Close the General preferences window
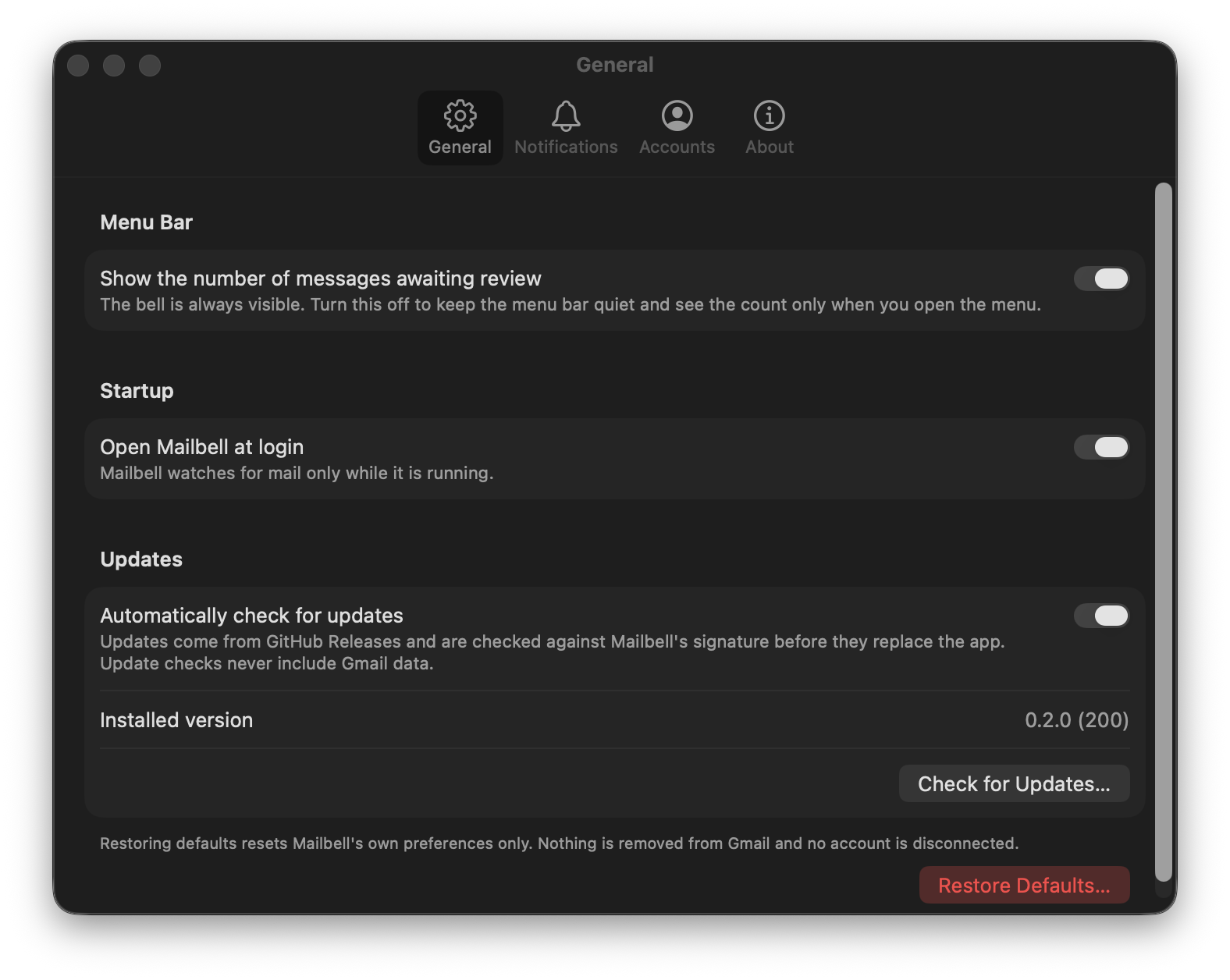1230x980 pixels. (x=78, y=66)
